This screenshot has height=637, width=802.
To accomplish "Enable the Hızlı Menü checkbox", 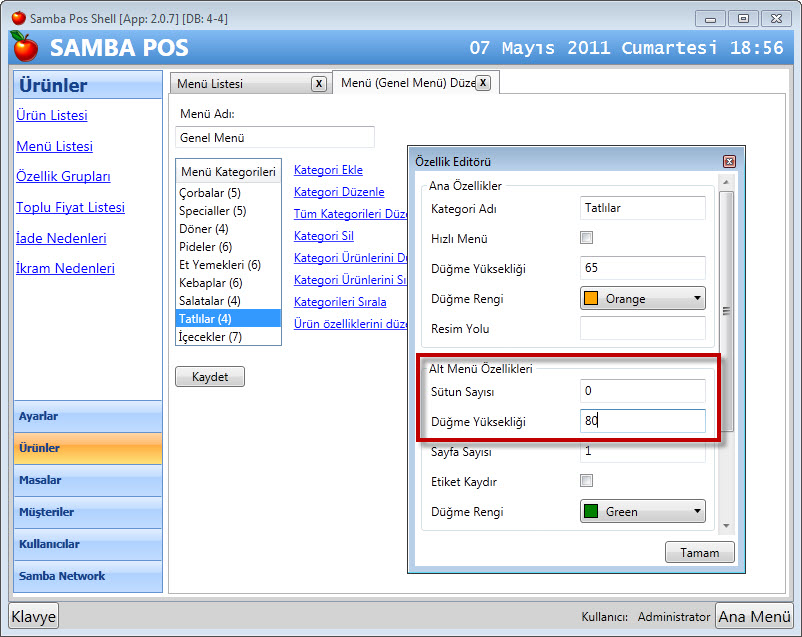I will 587,238.
